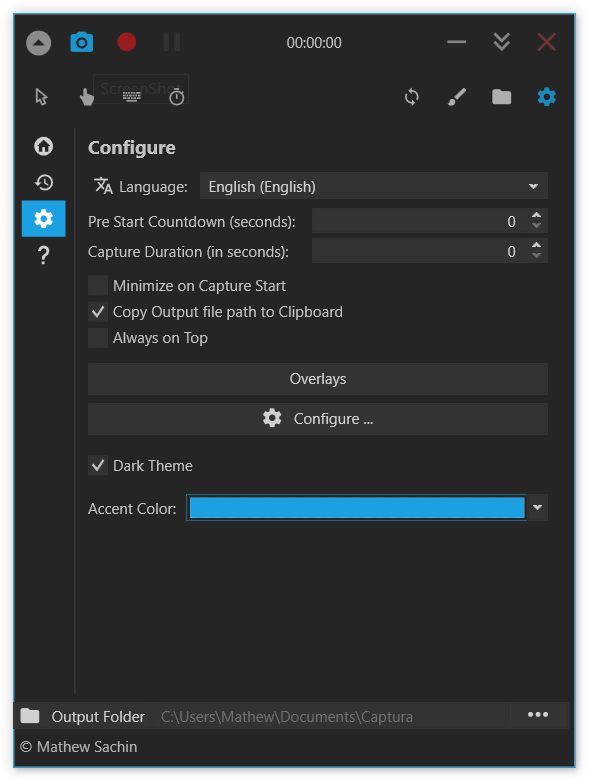Image resolution: width=589 pixels, height=781 pixels.
Task: Disable the Dark Theme checkbox
Action: (98, 465)
